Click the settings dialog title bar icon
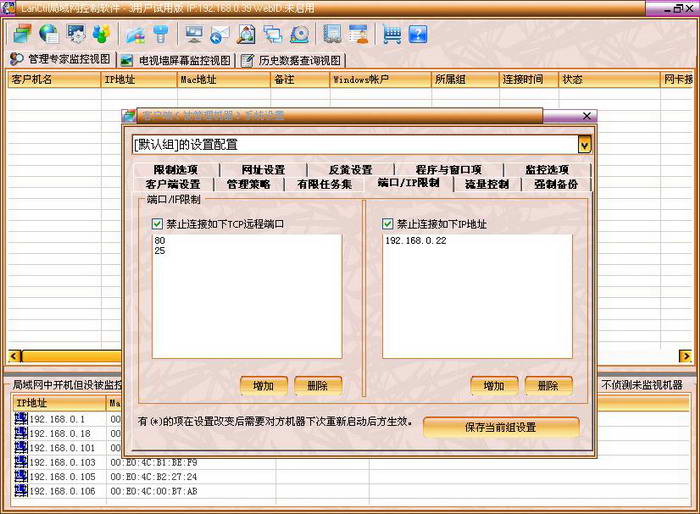Image resolution: width=700 pixels, height=514 pixels. coord(129,115)
